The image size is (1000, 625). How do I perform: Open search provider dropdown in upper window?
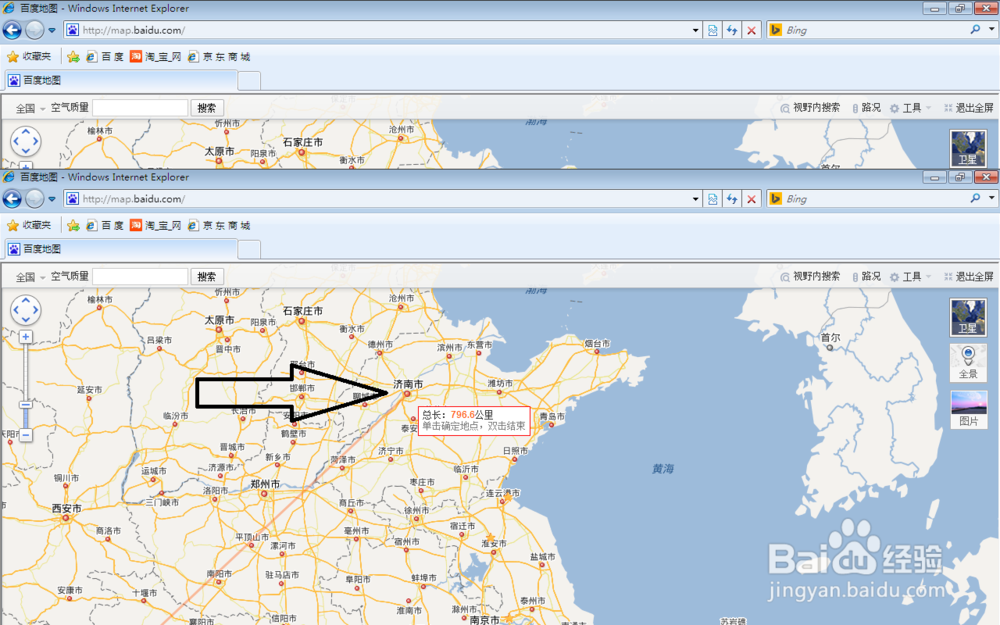(x=991, y=29)
